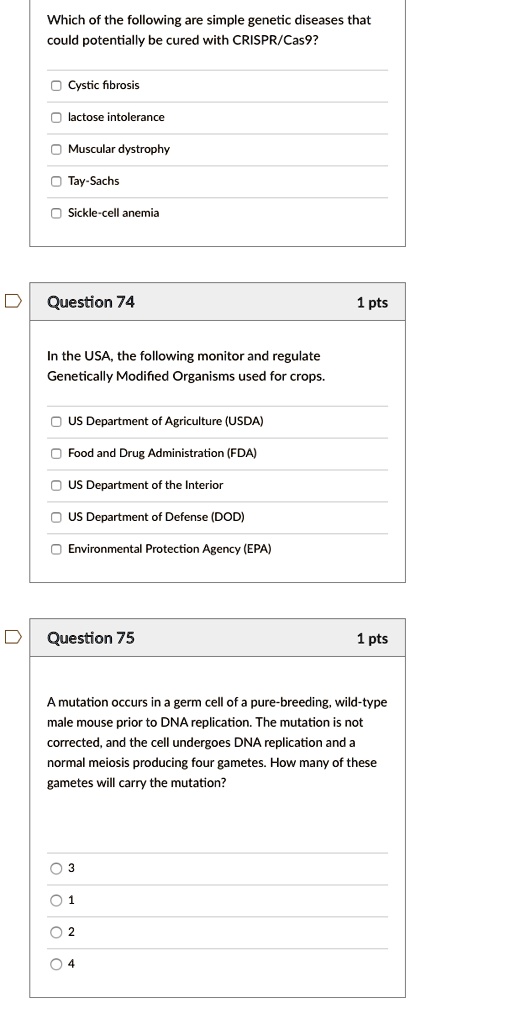
Task: Click the Question 74 header title
Action: [91, 302]
